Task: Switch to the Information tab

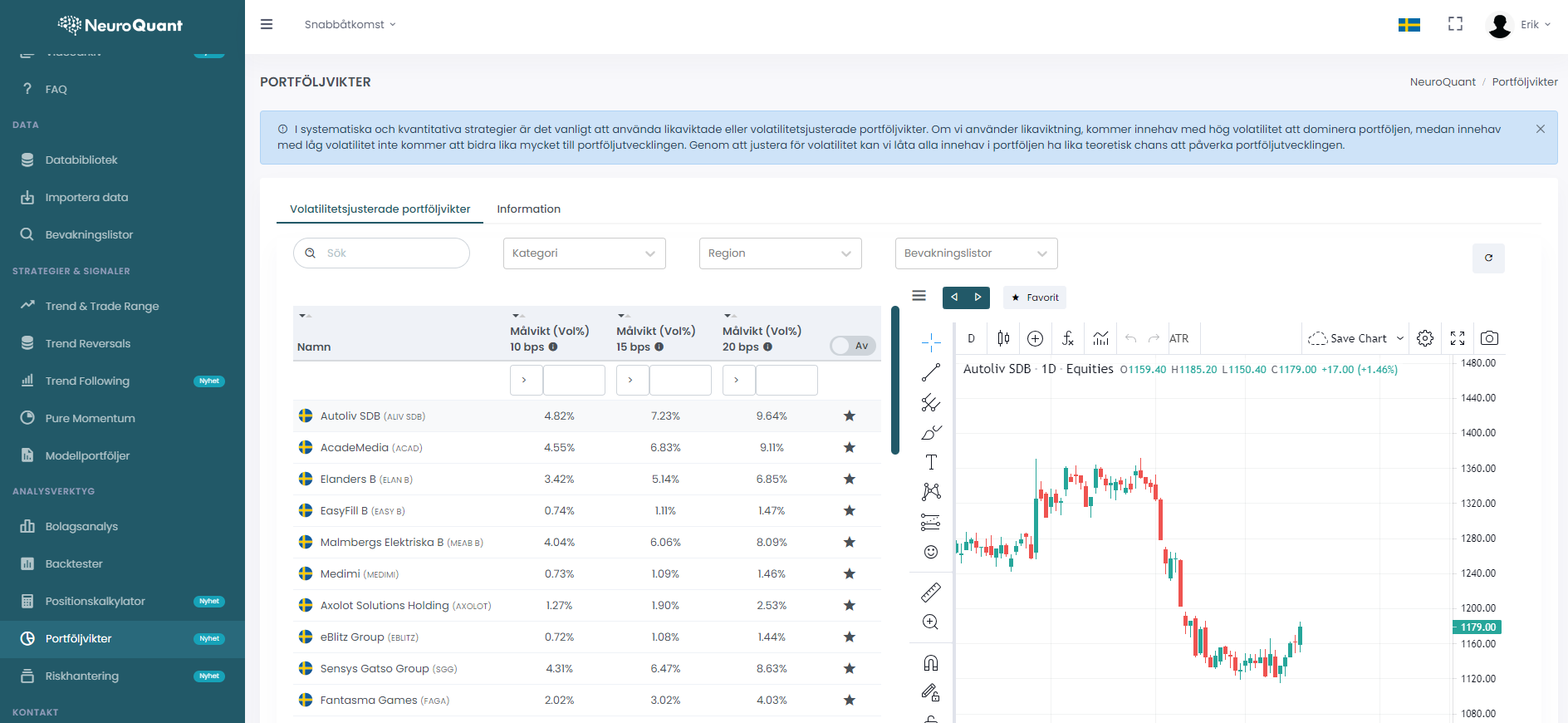Action: (528, 209)
